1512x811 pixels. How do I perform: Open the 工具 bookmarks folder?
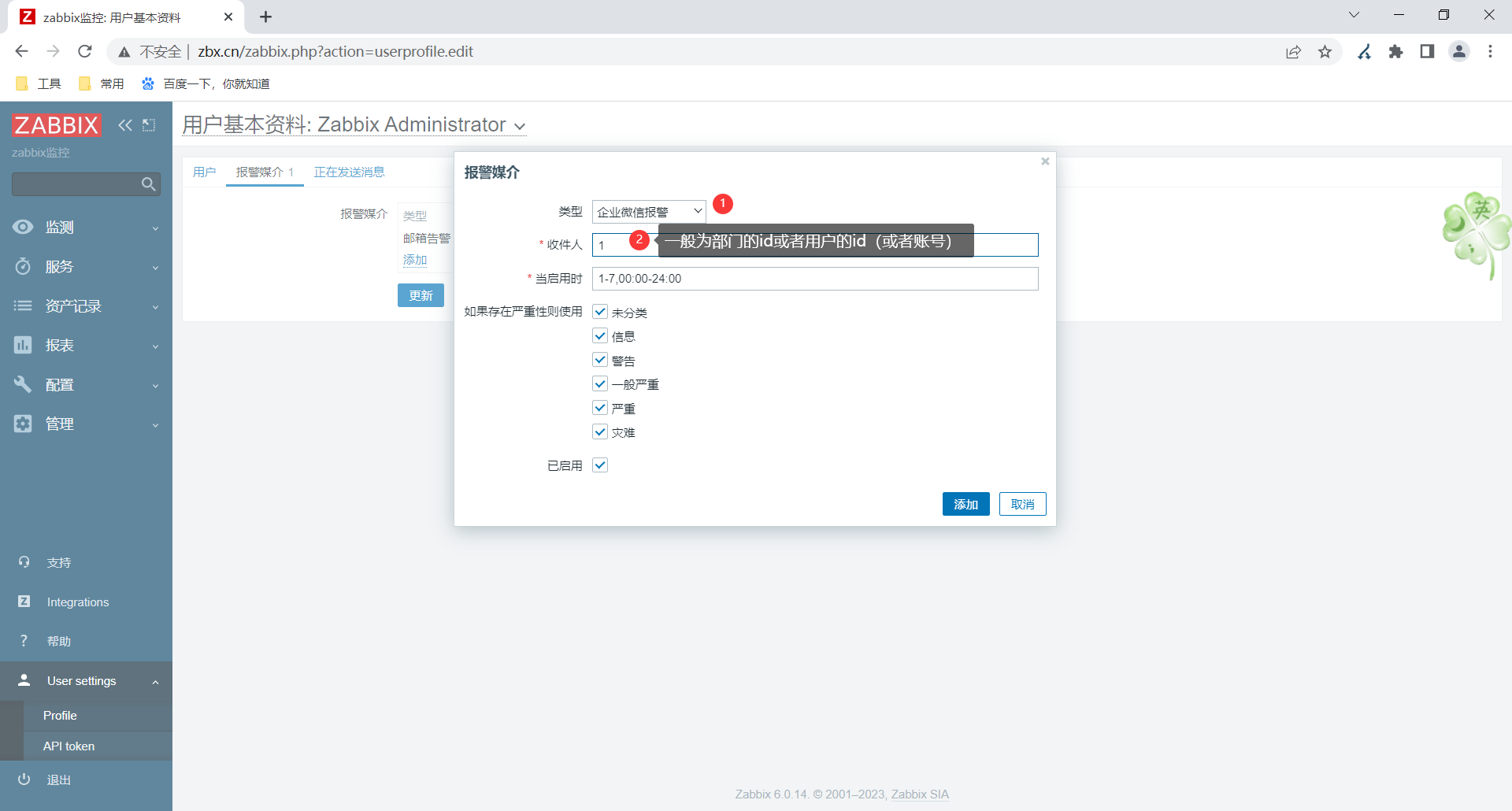pyautogui.click(x=39, y=83)
